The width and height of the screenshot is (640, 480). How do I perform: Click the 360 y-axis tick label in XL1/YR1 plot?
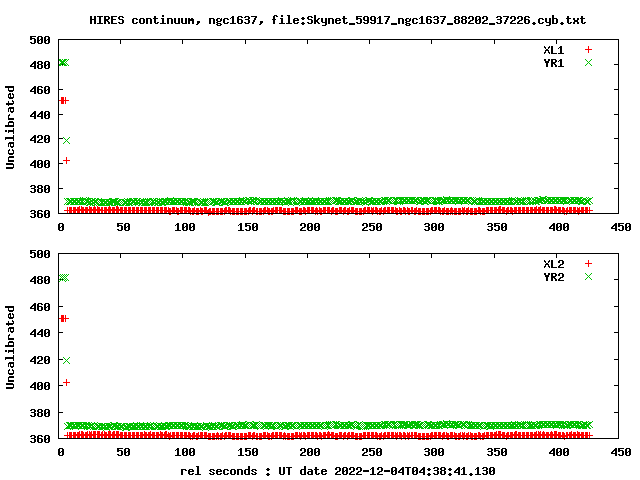click(40, 214)
